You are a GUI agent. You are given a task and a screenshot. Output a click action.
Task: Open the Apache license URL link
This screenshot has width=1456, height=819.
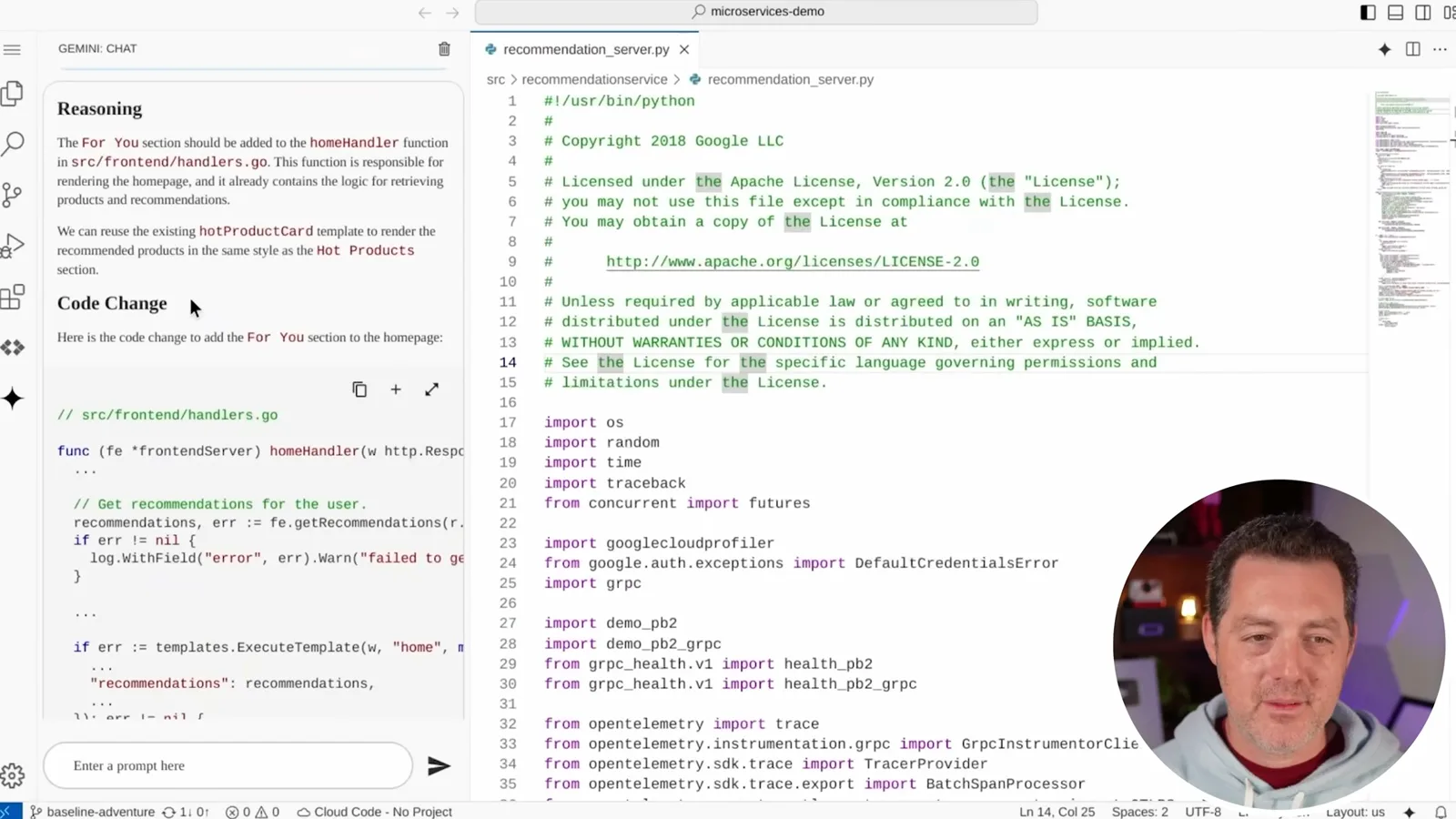(x=793, y=261)
